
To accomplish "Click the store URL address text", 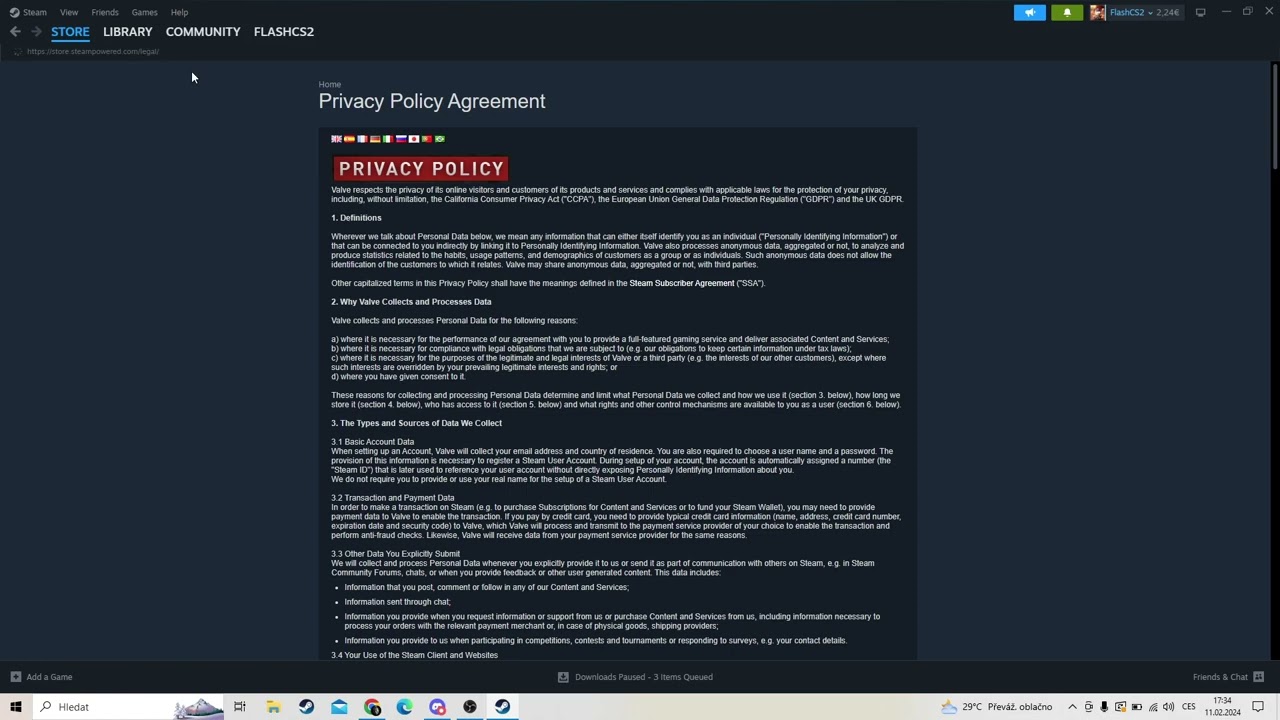I will coord(93,51).
